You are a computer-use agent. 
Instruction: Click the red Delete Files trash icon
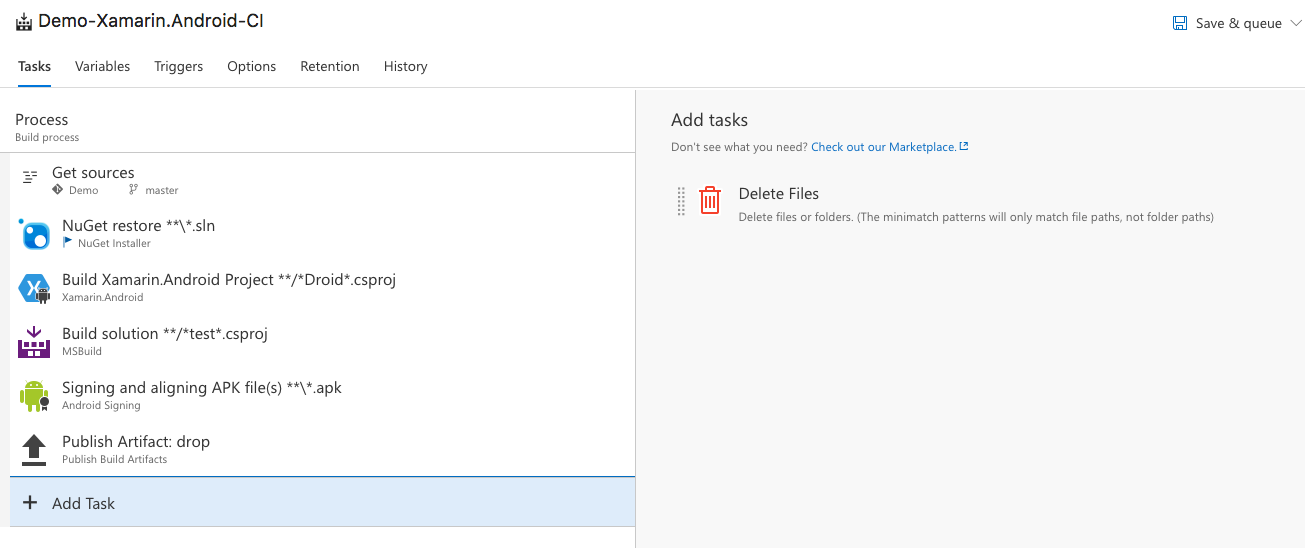coord(709,201)
